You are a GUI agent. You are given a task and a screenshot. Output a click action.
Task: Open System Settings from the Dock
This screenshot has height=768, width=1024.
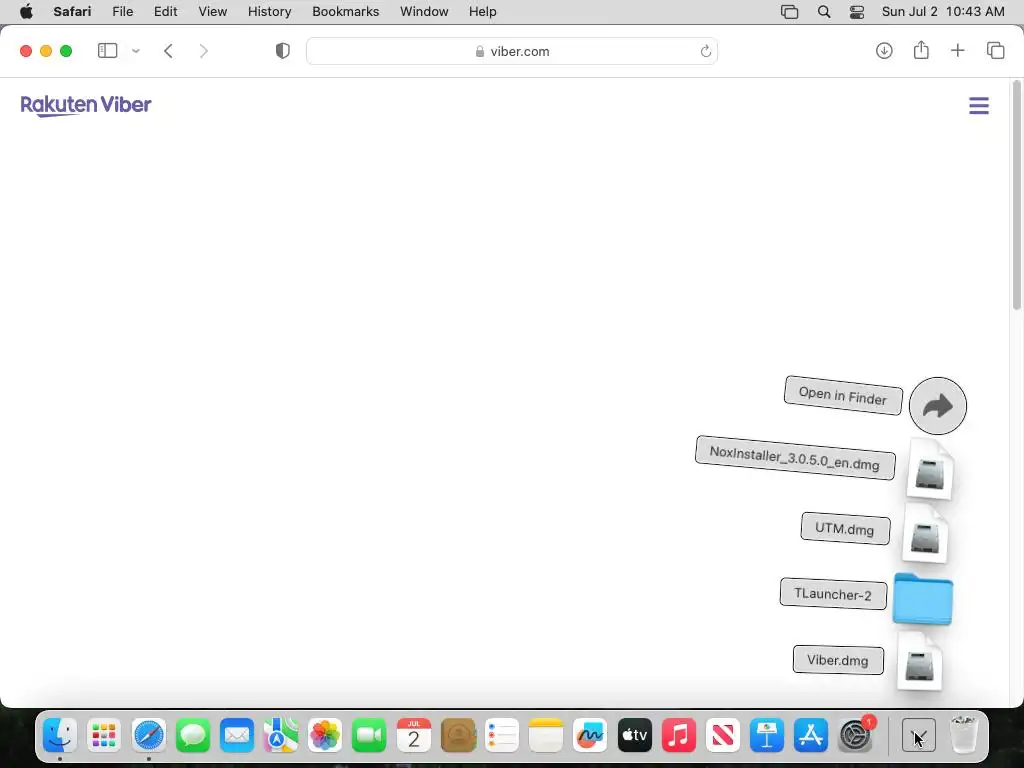pos(855,735)
